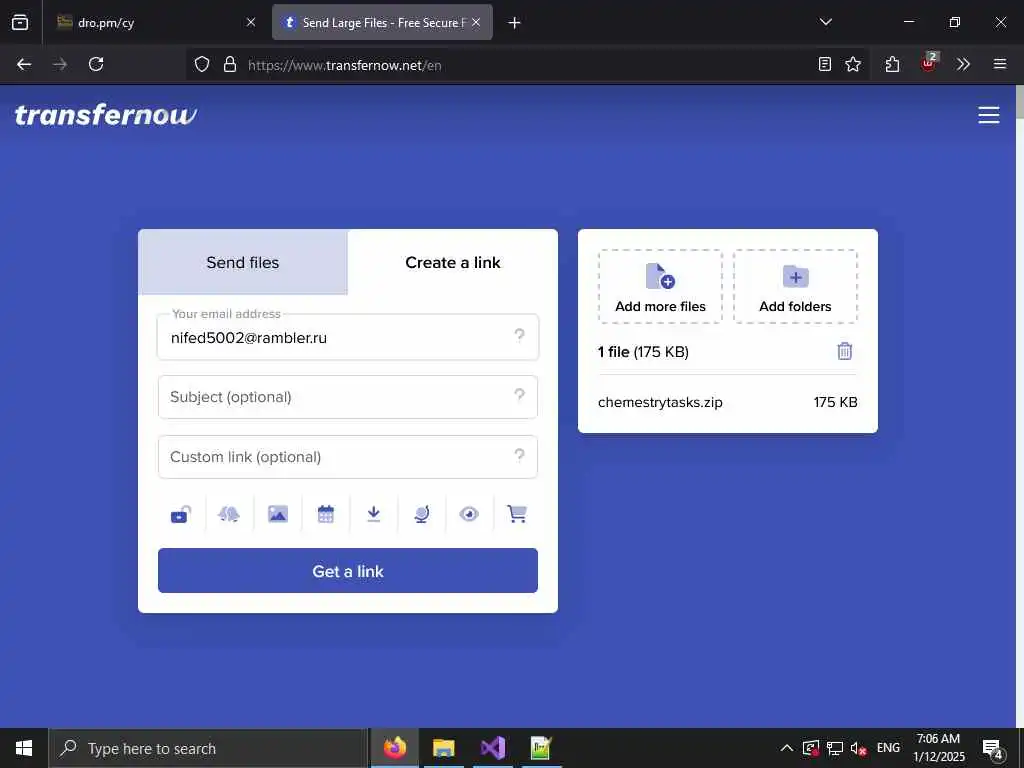Screen dimensions: 1024x768
Task: Open Notepad++ from the taskbar
Action: [541, 748]
